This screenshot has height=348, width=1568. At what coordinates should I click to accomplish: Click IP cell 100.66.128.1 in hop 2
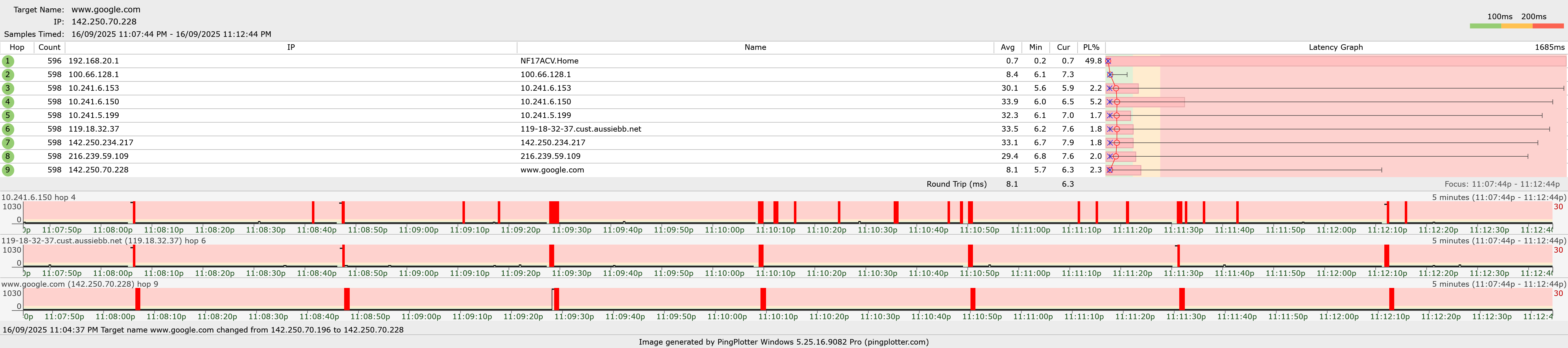[94, 75]
